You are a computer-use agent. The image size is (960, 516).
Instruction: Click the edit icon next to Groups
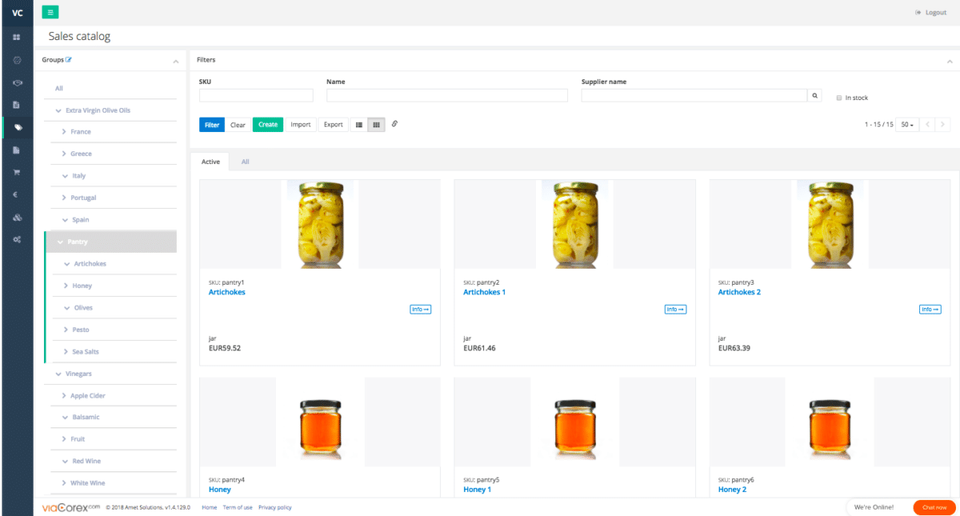pyautogui.click(x=69, y=60)
